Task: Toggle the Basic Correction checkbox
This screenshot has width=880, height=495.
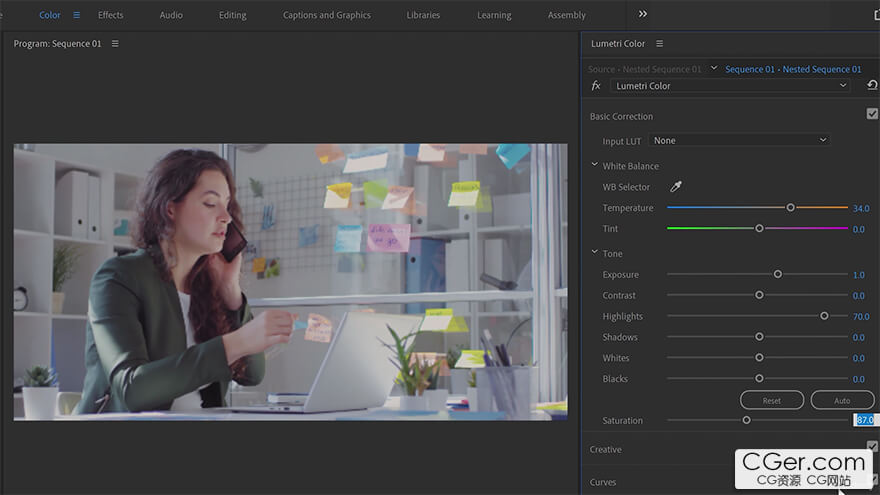Action: coord(872,114)
